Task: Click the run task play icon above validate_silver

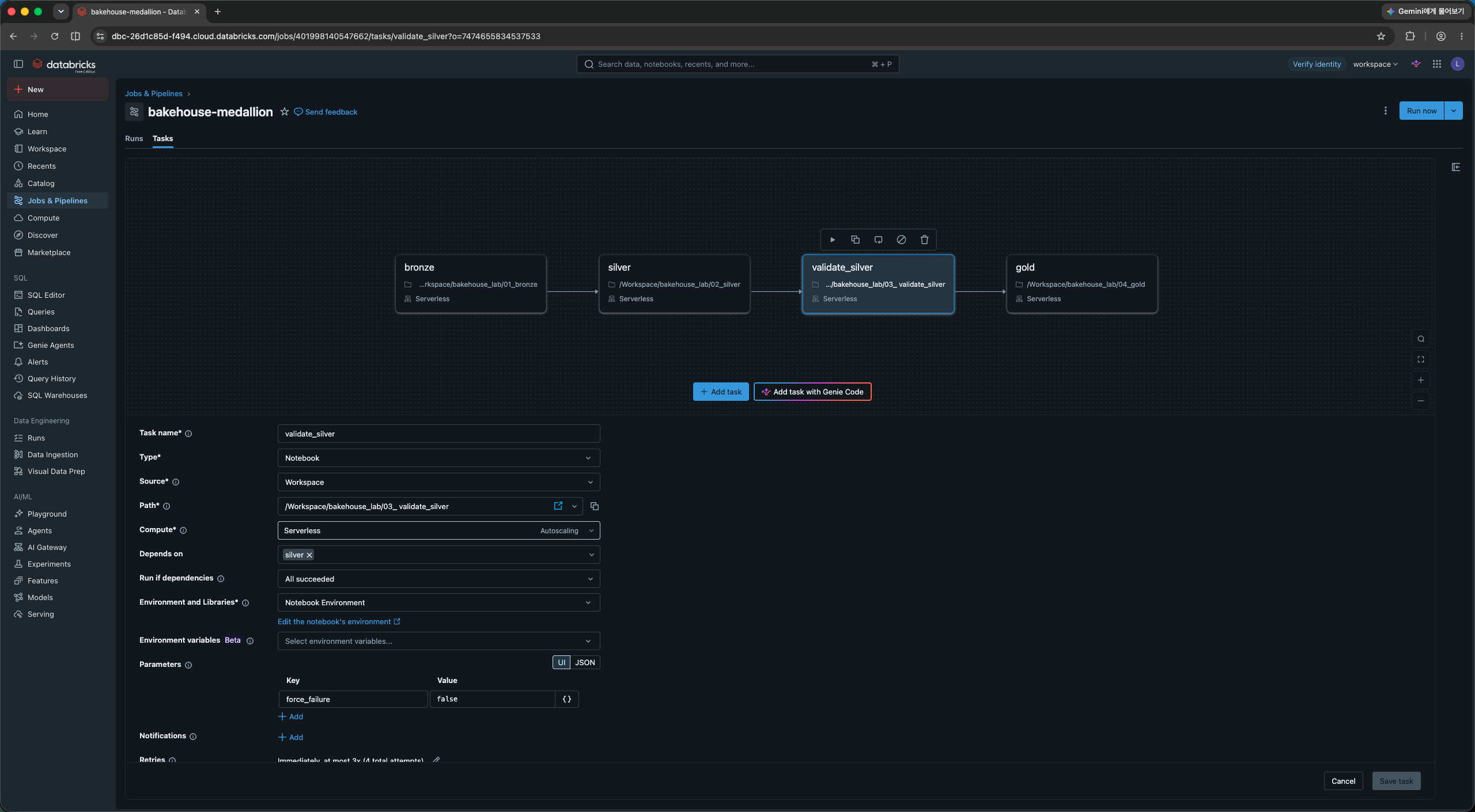Action: [832, 240]
